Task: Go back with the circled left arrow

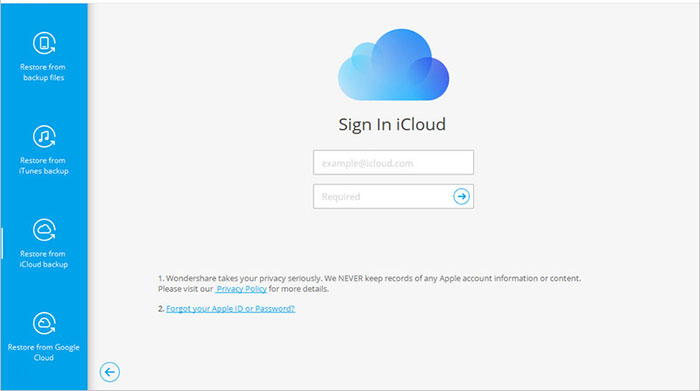Action: [109, 372]
